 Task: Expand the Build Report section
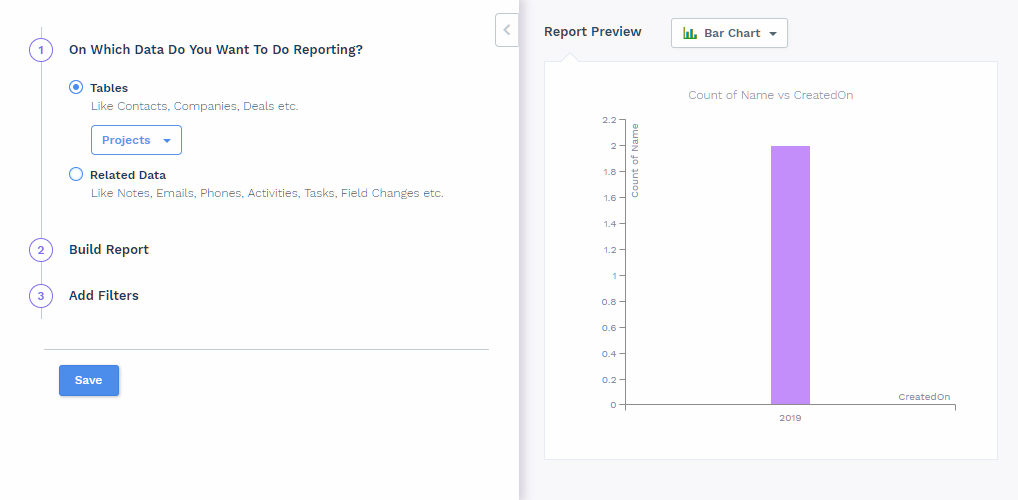(109, 250)
